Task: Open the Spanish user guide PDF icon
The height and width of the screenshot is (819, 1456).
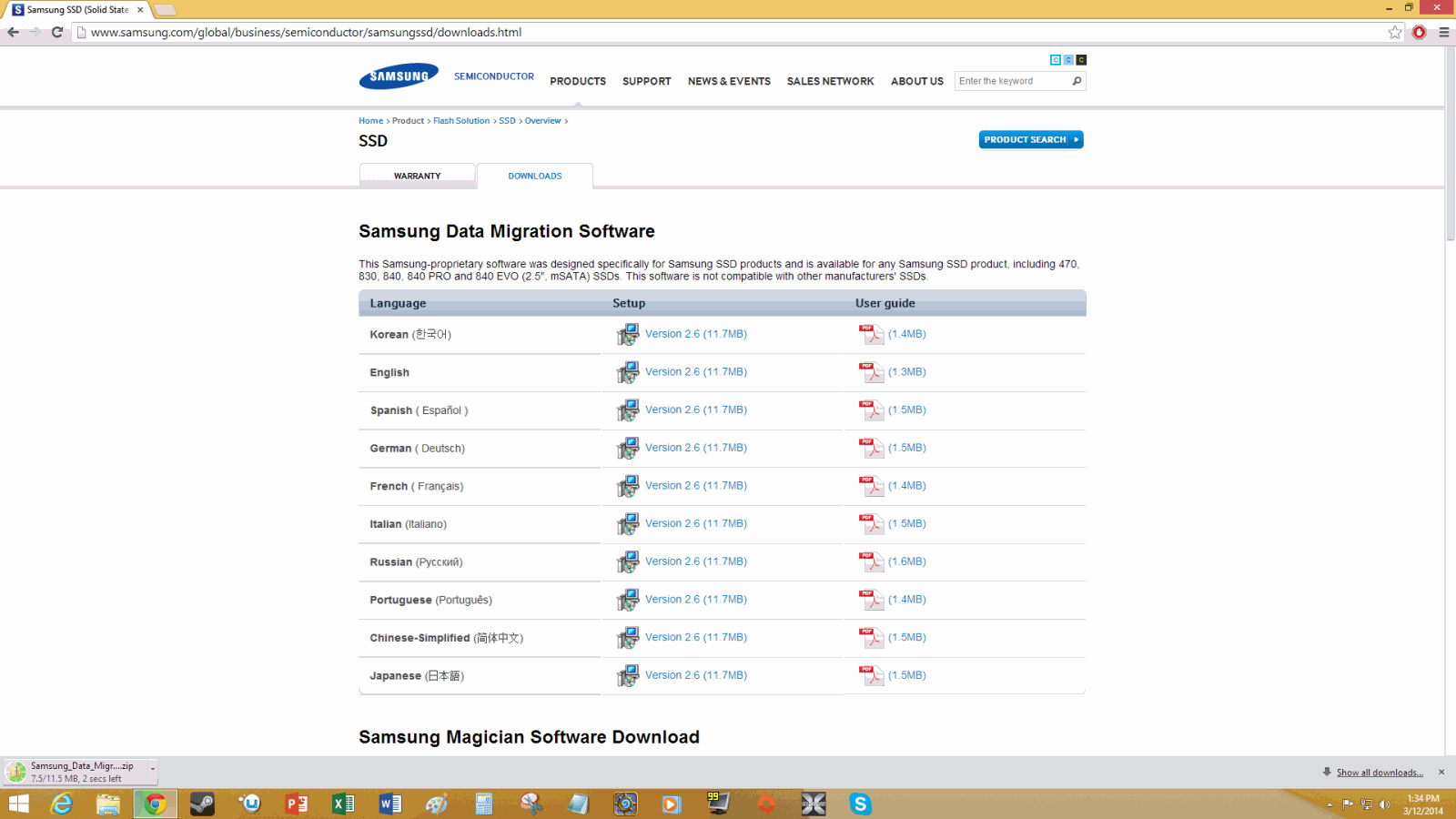Action: click(871, 410)
